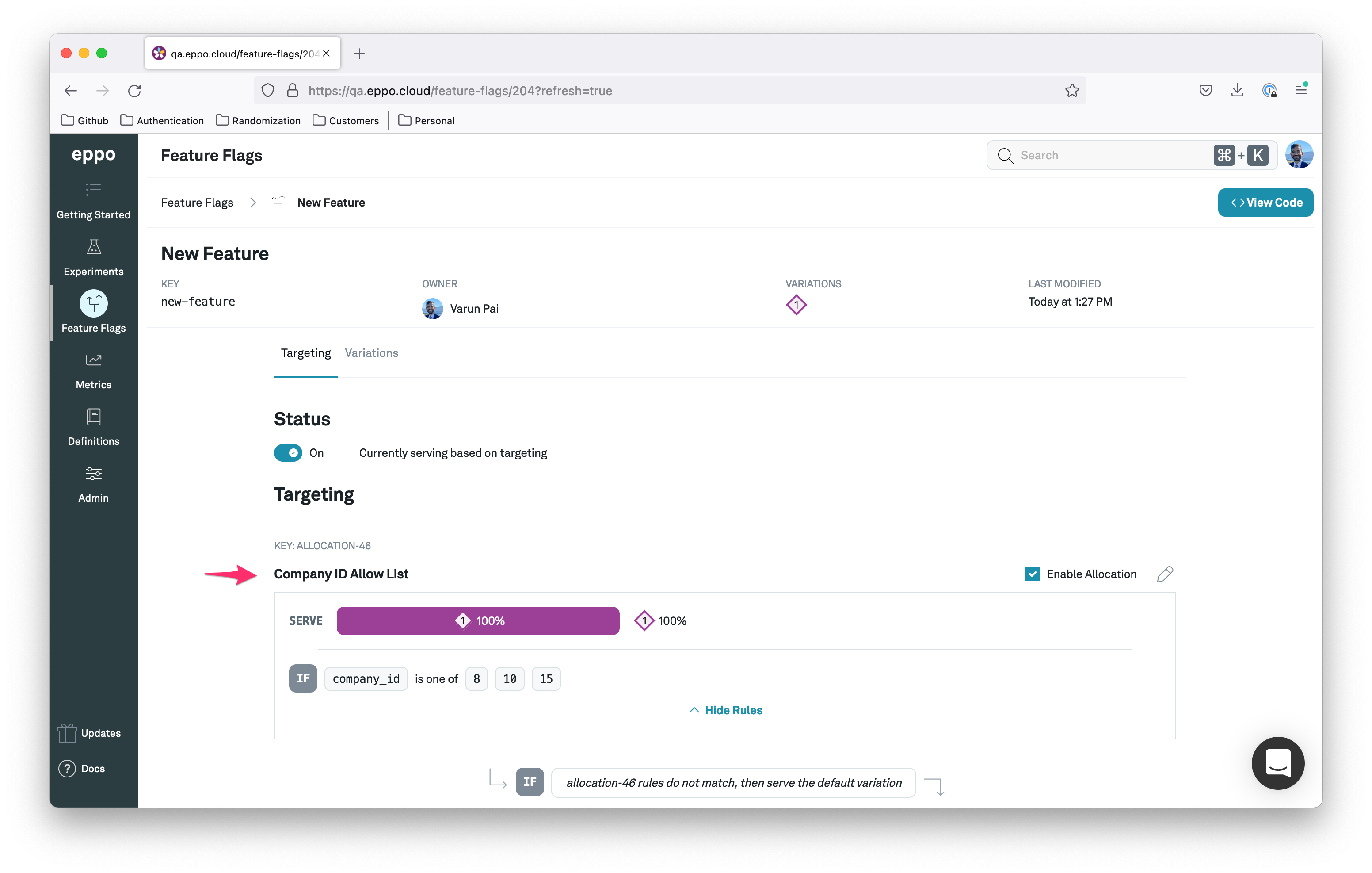Click the diamond Variations icon

click(x=797, y=305)
